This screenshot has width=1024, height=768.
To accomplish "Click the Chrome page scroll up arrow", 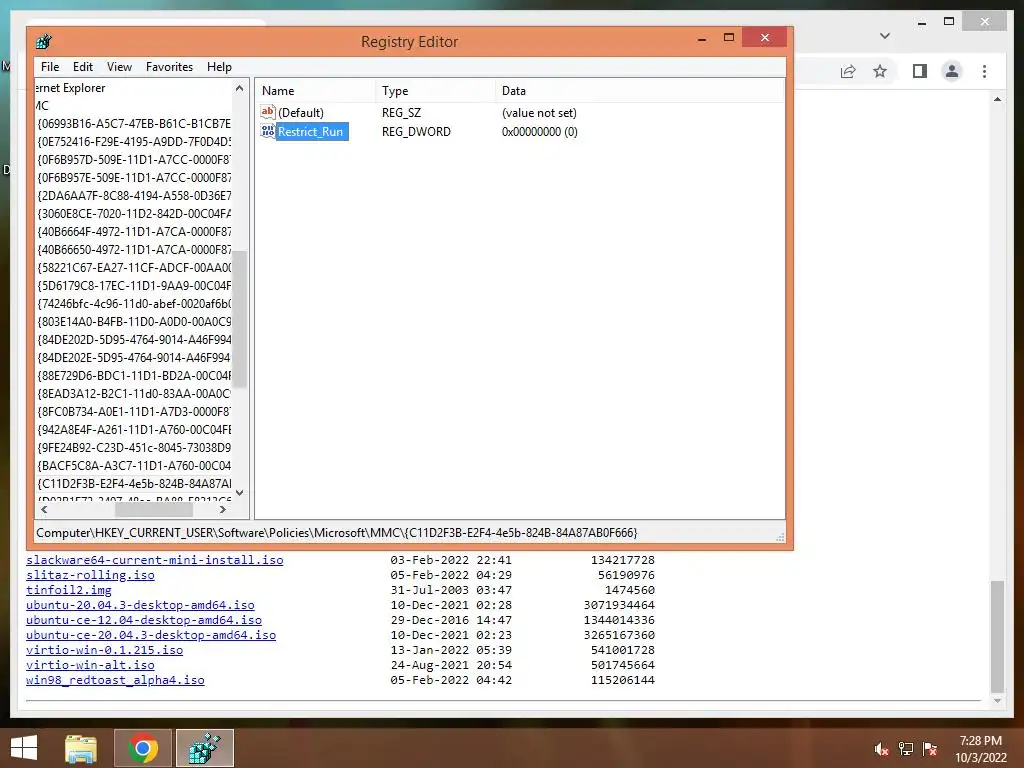I will [x=997, y=99].
